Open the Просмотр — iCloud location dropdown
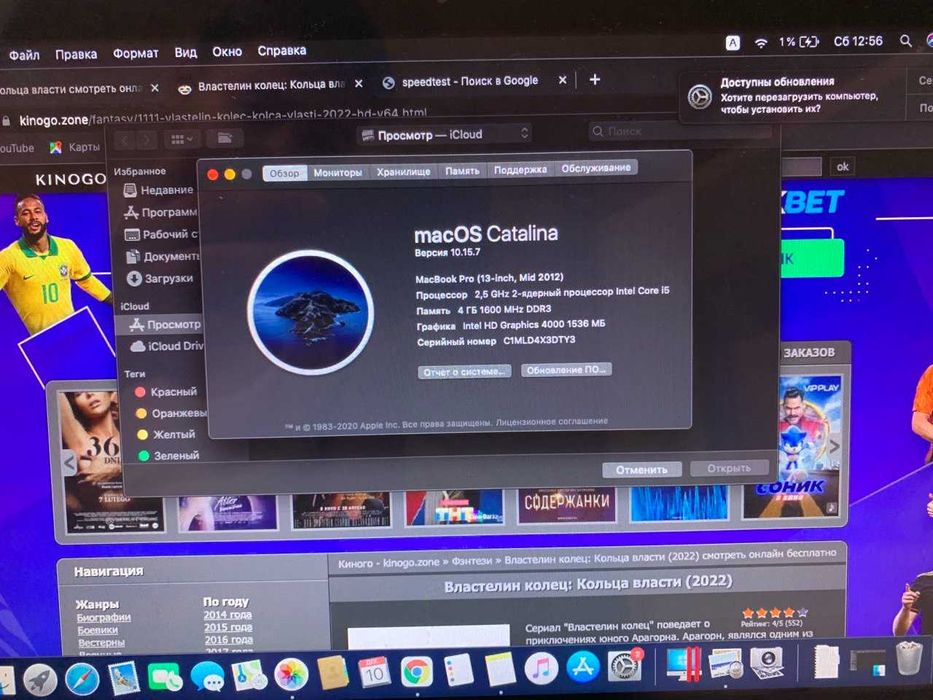 pyautogui.click(x=444, y=135)
